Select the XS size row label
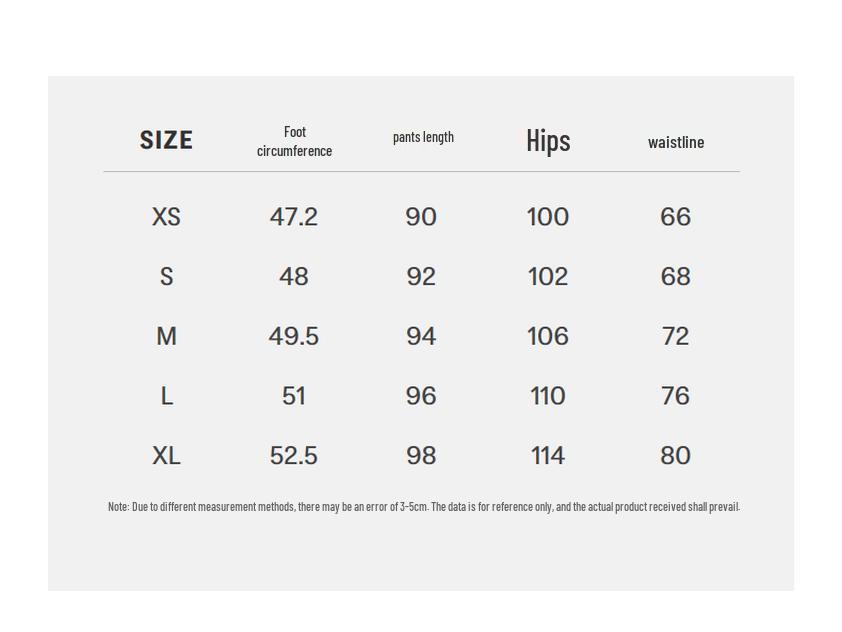The height and width of the screenshot is (632, 842). pyautogui.click(x=166, y=217)
